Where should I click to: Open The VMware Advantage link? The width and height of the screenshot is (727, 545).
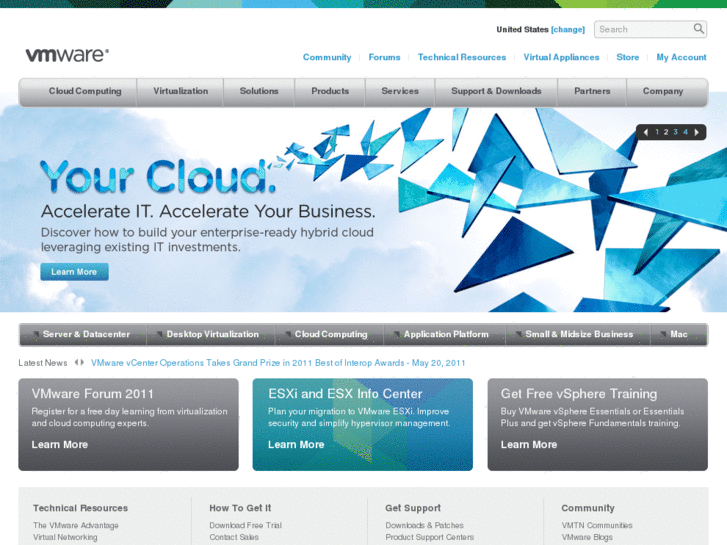point(76,525)
